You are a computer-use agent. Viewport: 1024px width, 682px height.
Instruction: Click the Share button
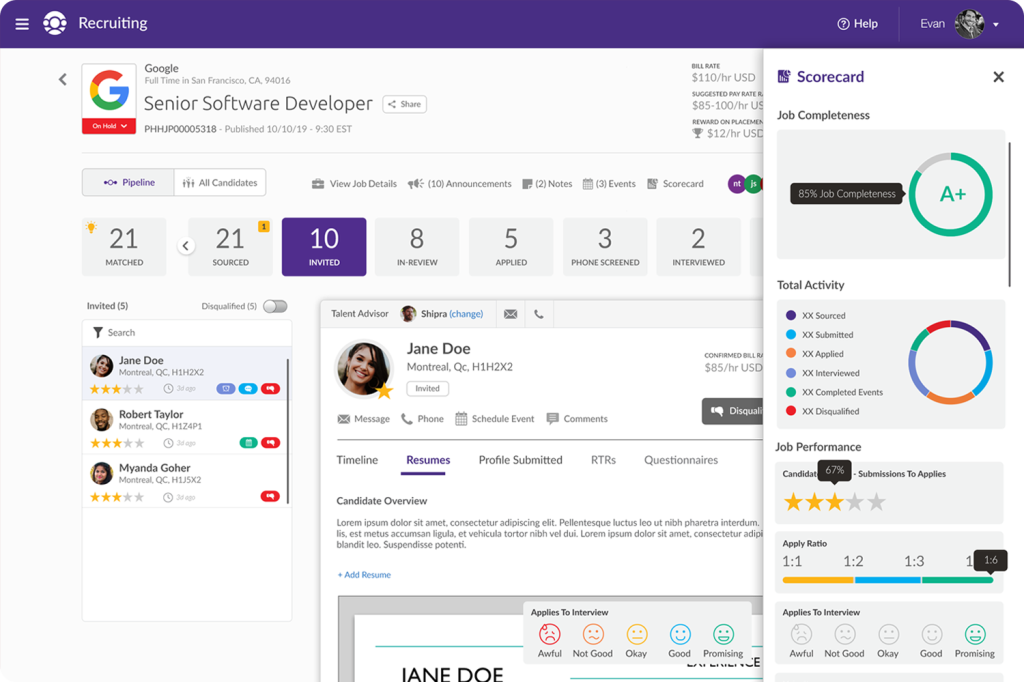405,104
